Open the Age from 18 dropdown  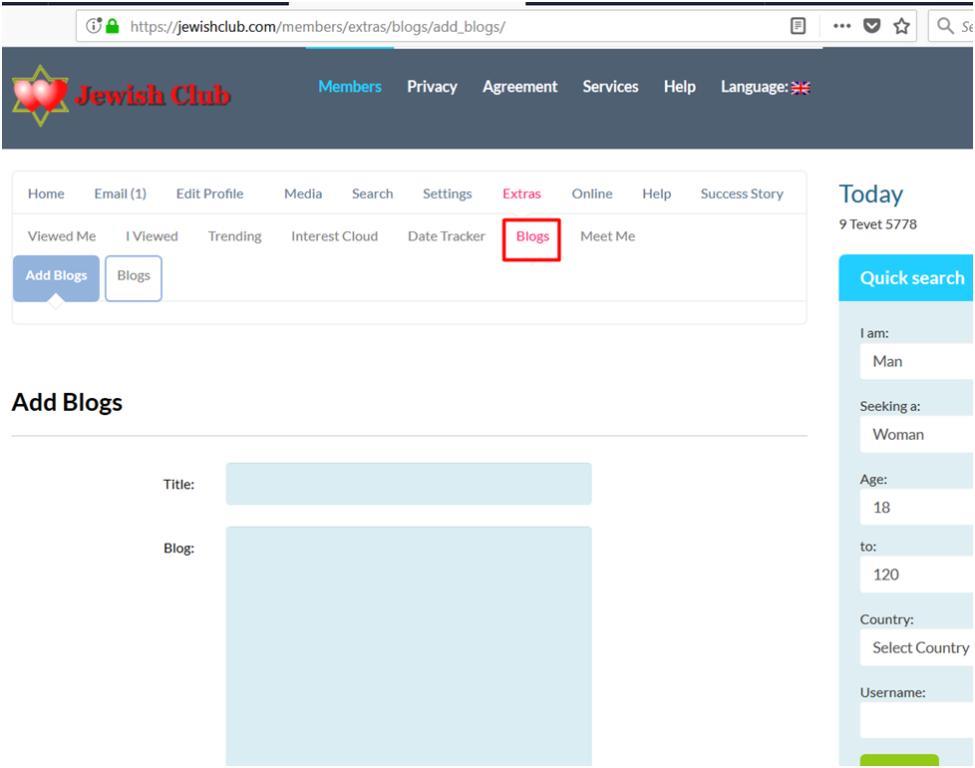coord(917,507)
